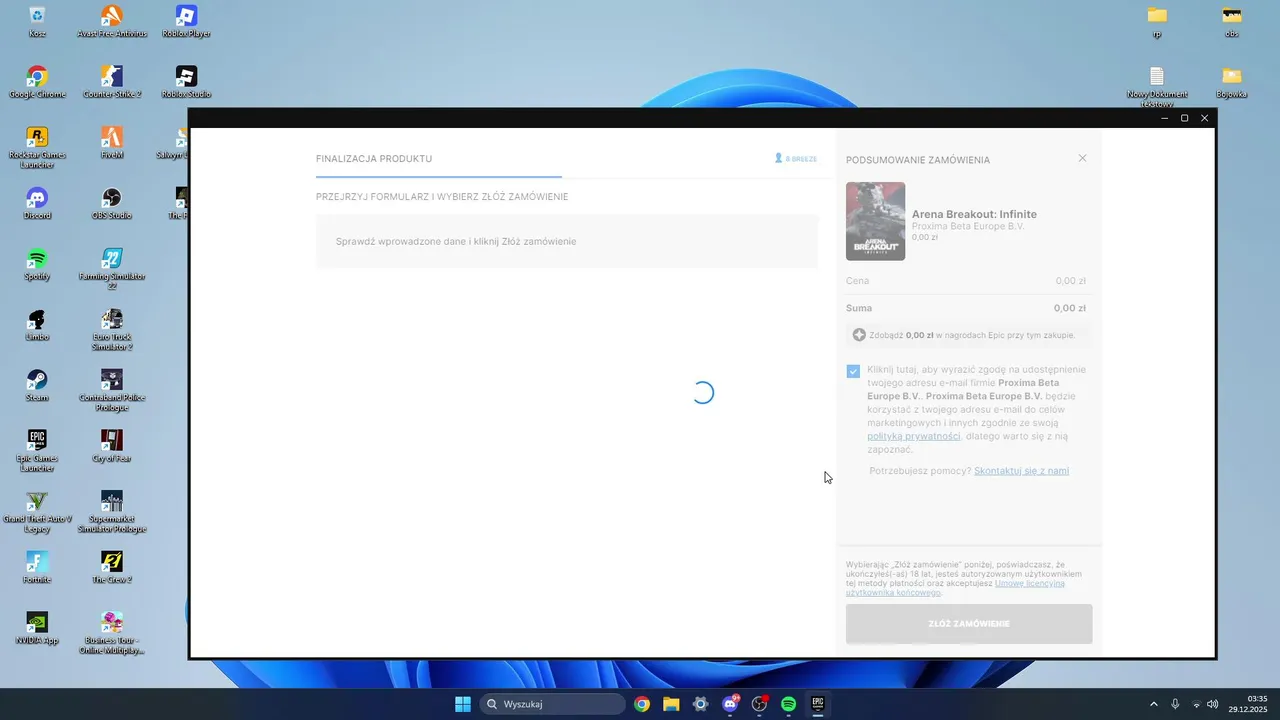Click the user account icon in checkout header
Image resolution: width=1280 pixels, height=720 pixels.
click(779, 158)
